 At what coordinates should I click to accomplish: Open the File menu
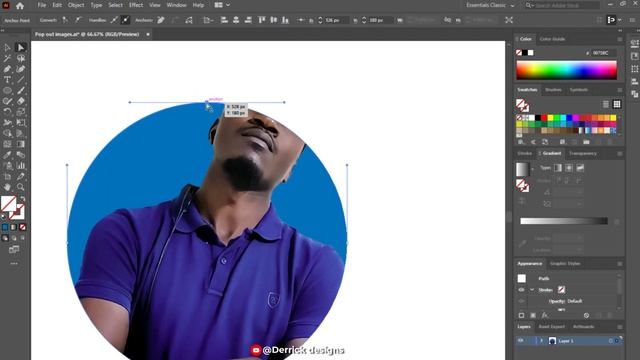pyautogui.click(x=42, y=5)
